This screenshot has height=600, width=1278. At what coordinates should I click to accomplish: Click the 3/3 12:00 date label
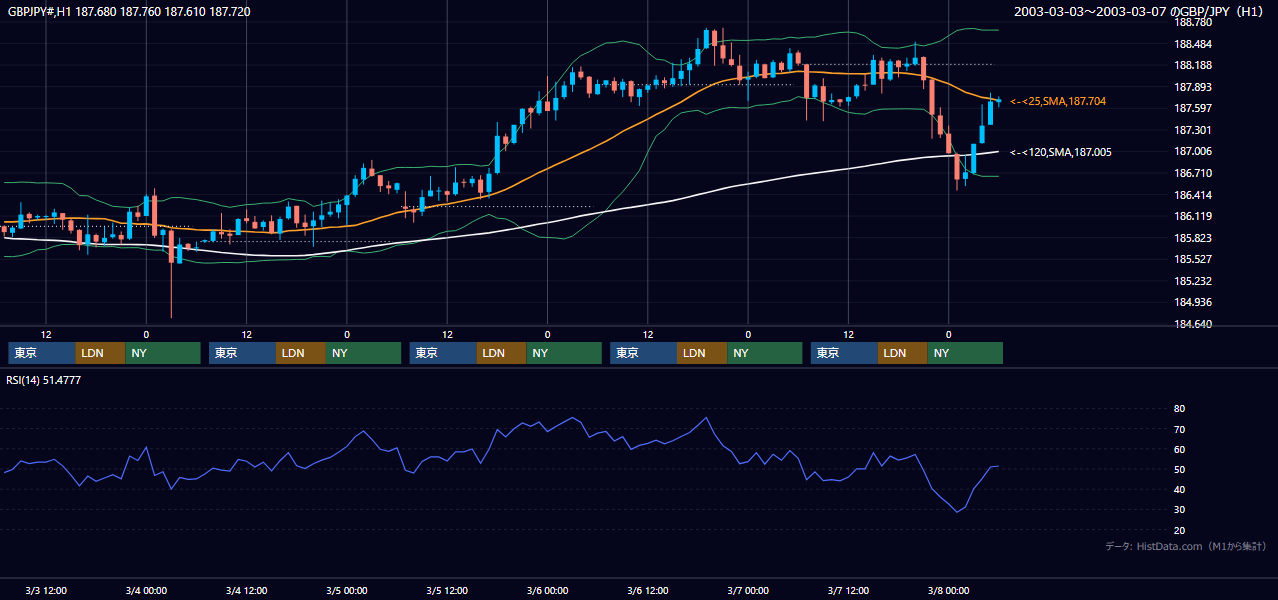coord(46,591)
